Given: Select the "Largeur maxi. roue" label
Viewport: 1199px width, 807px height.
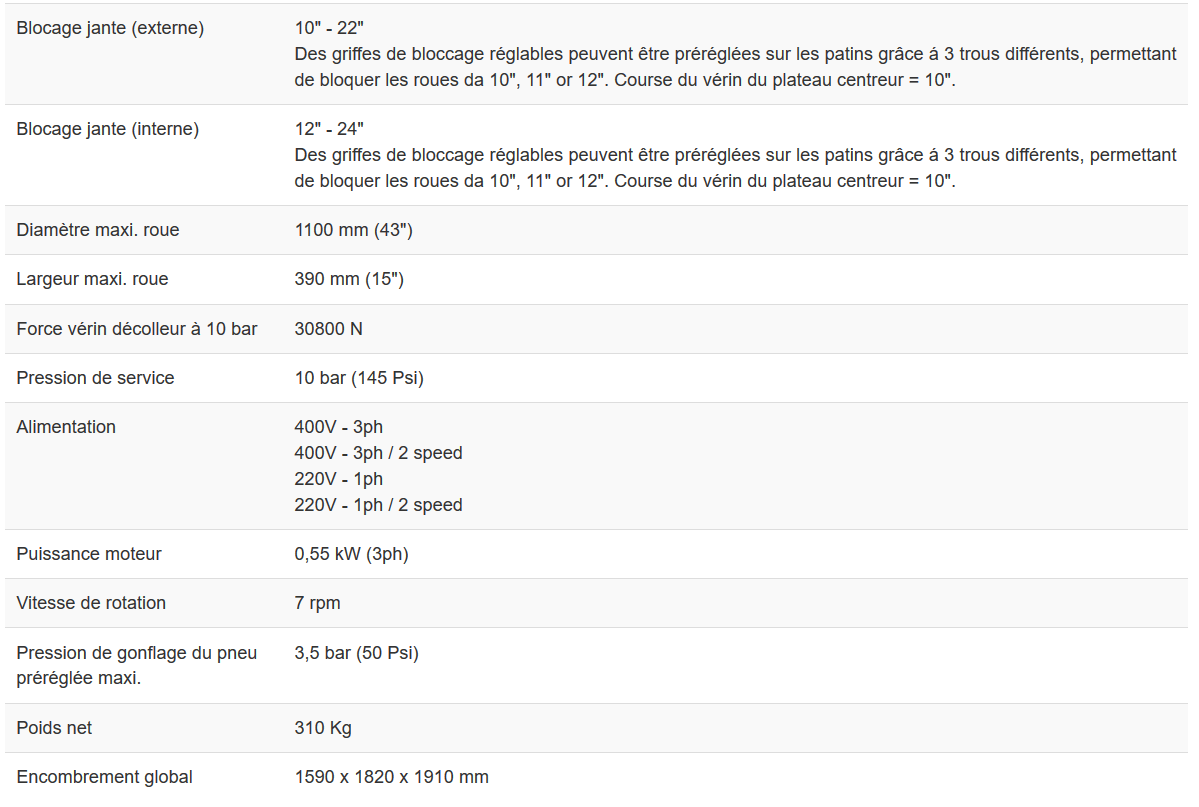Looking at the screenshot, I should [x=92, y=279].
